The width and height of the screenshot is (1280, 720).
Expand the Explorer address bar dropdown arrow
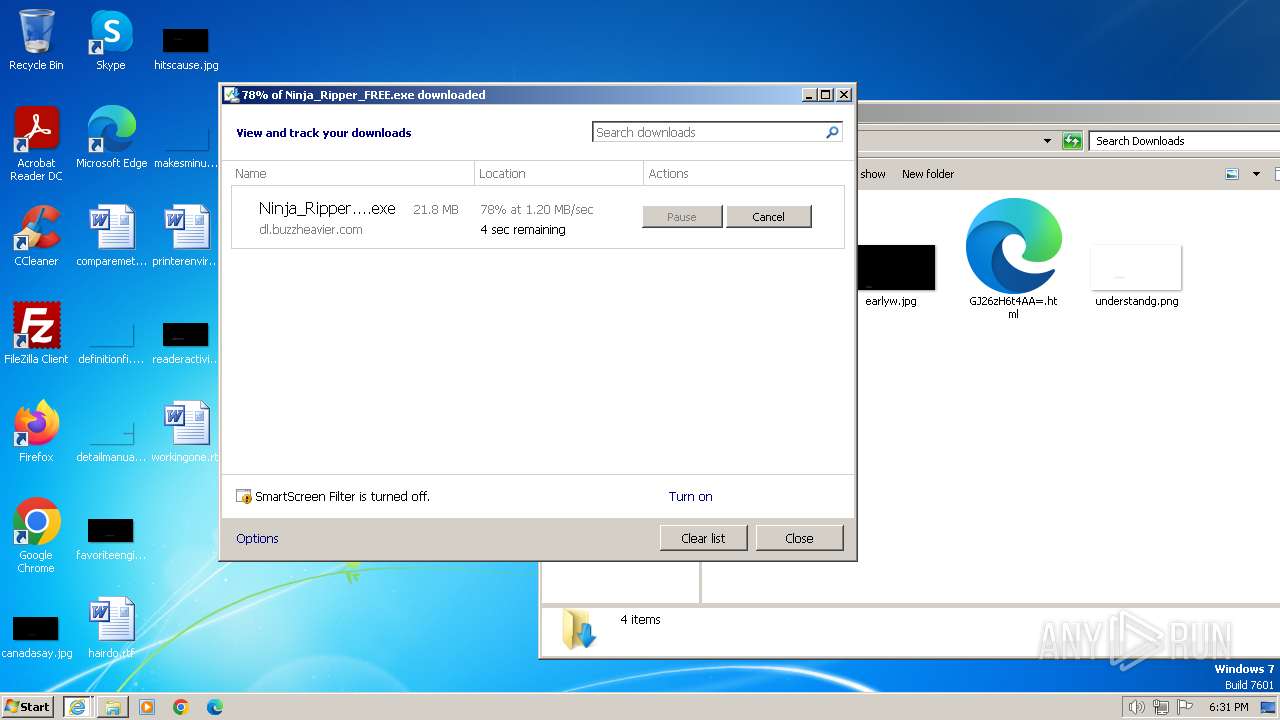(1047, 141)
